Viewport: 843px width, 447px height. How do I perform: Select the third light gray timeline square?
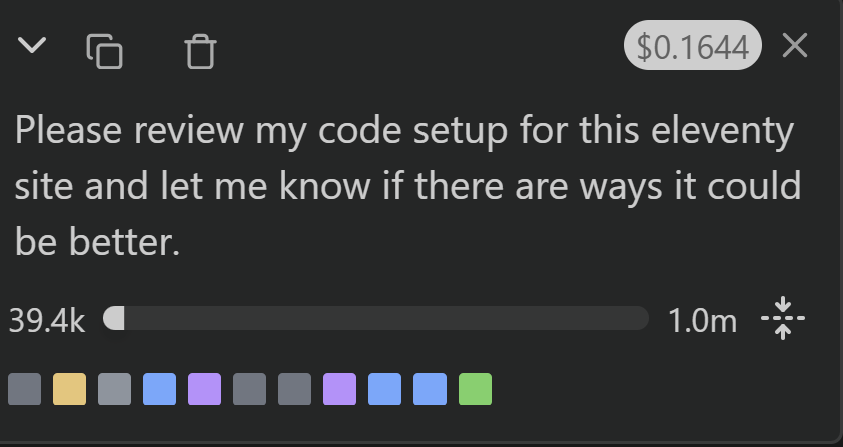pos(114,389)
